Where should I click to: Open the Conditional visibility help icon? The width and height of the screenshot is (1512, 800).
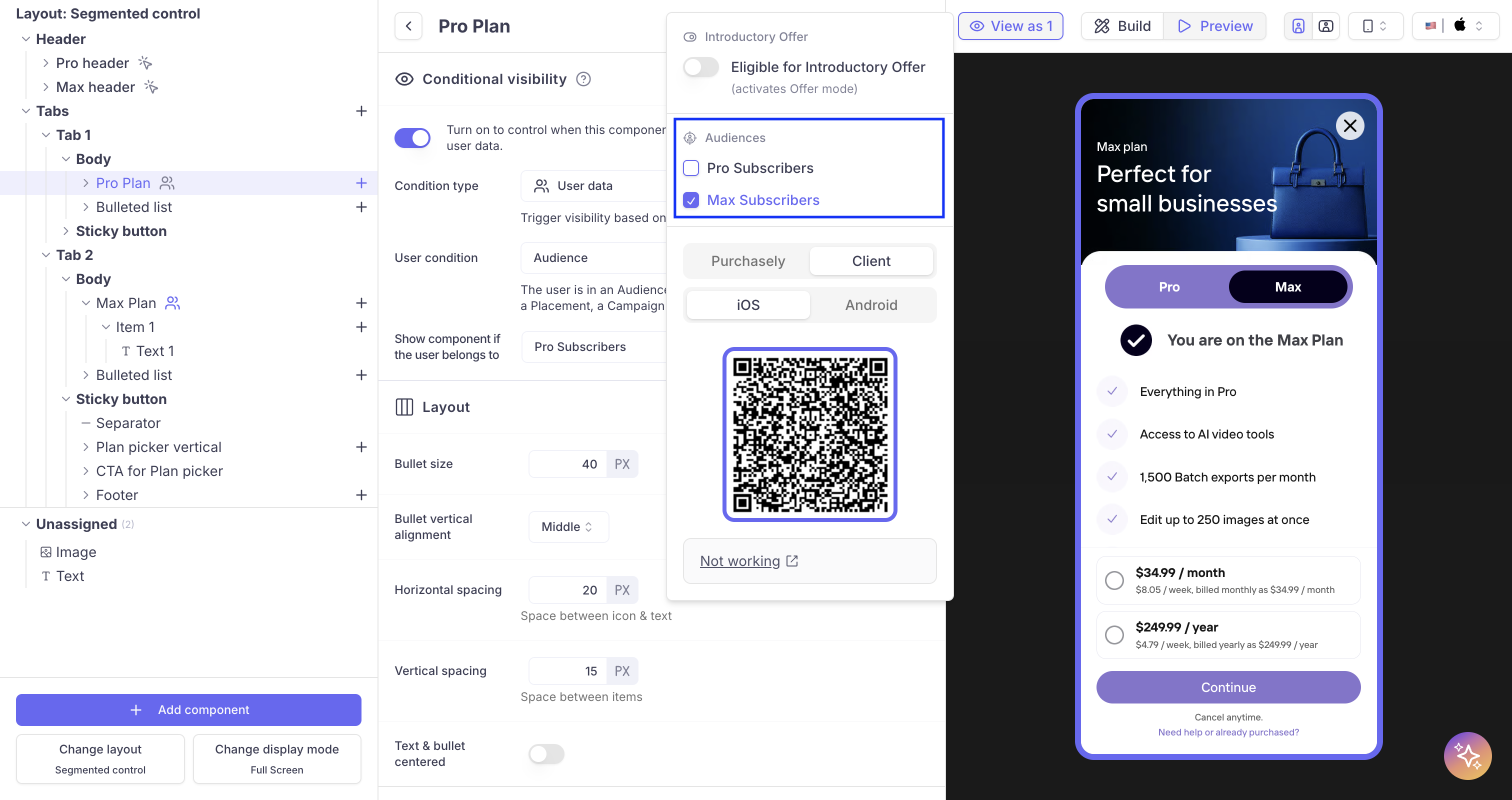[583, 79]
